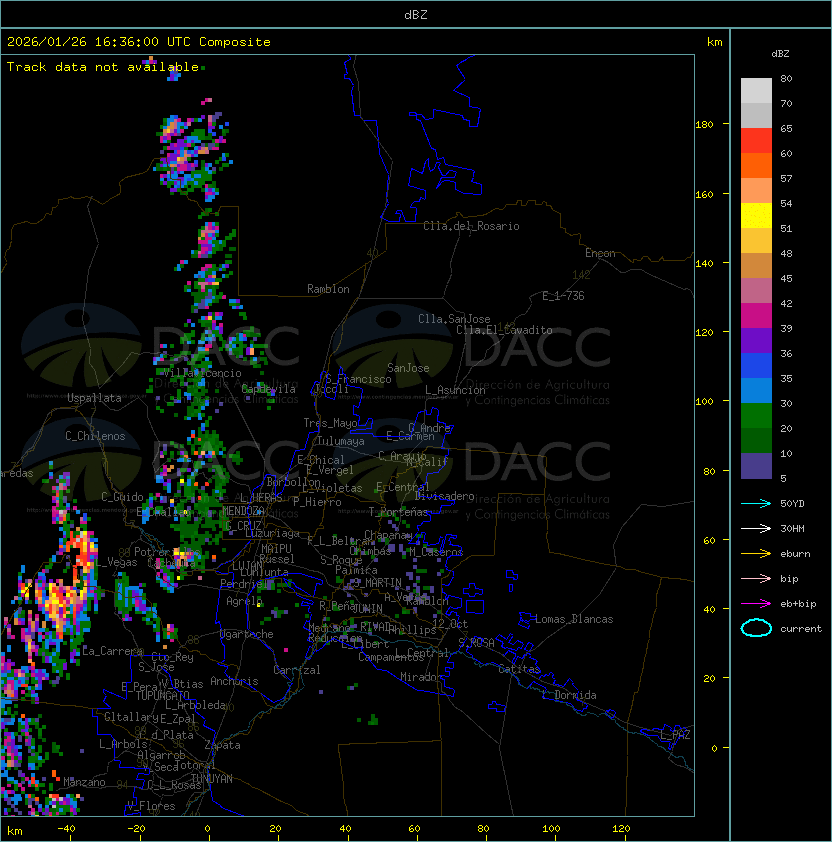This screenshot has height=842, width=832.
Task: Click the 'S_Francisco' map label
Action: pyautogui.click(x=358, y=379)
